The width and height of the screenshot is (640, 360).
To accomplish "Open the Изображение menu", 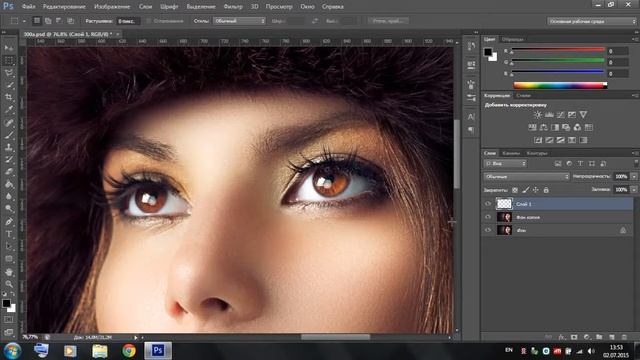I will (112, 7).
